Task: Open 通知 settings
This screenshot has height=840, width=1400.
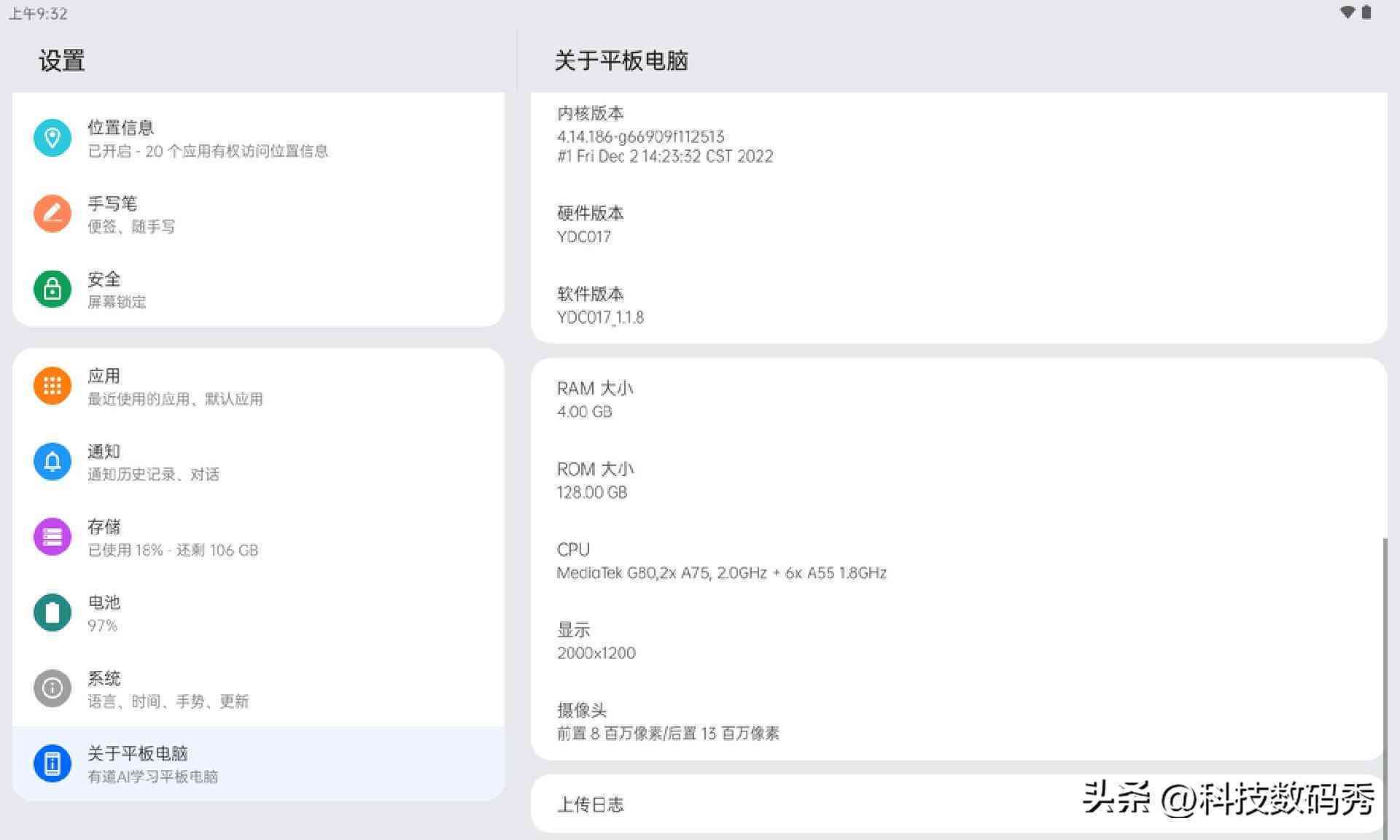Action: (x=258, y=462)
